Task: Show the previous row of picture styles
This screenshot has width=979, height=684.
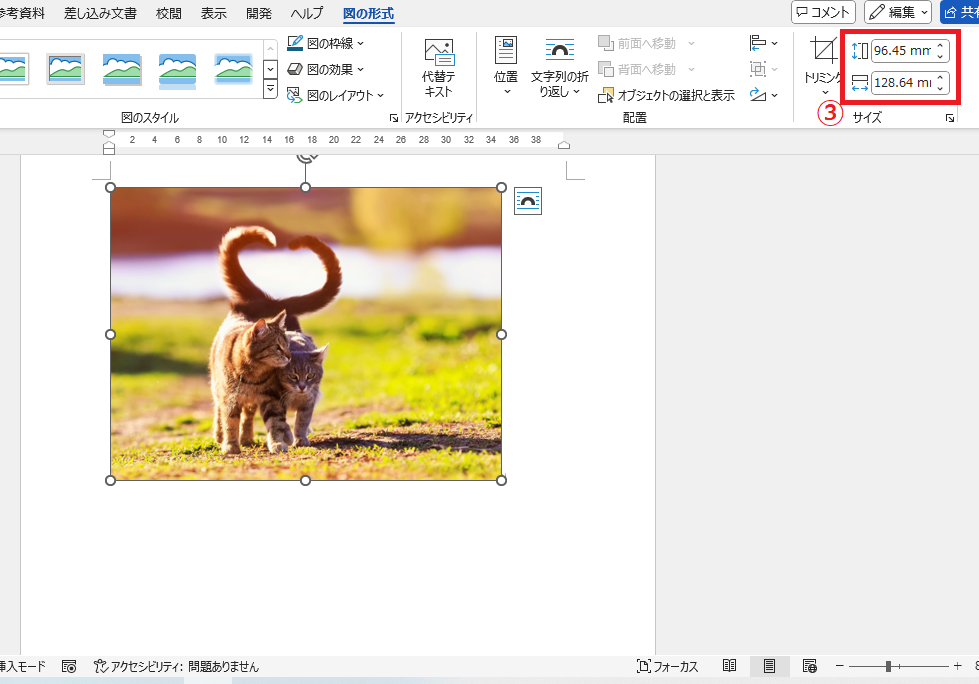Action: coord(270,49)
